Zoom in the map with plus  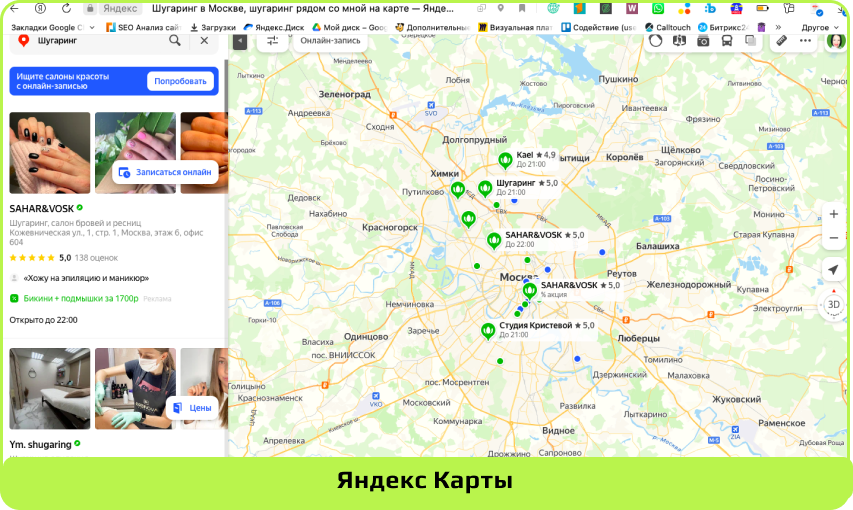[833, 214]
